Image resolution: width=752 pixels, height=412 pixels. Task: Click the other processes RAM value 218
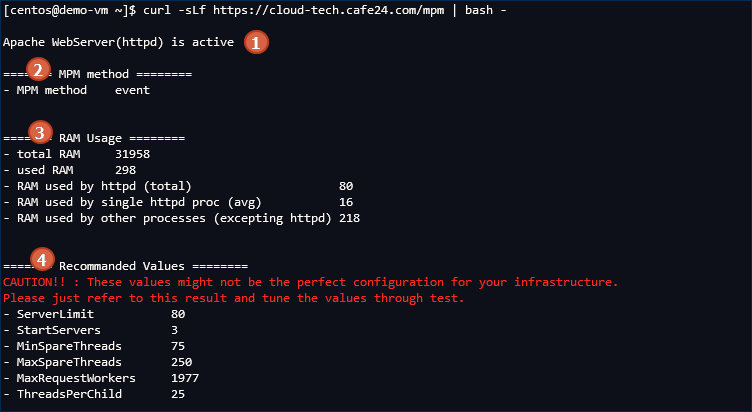click(350, 218)
